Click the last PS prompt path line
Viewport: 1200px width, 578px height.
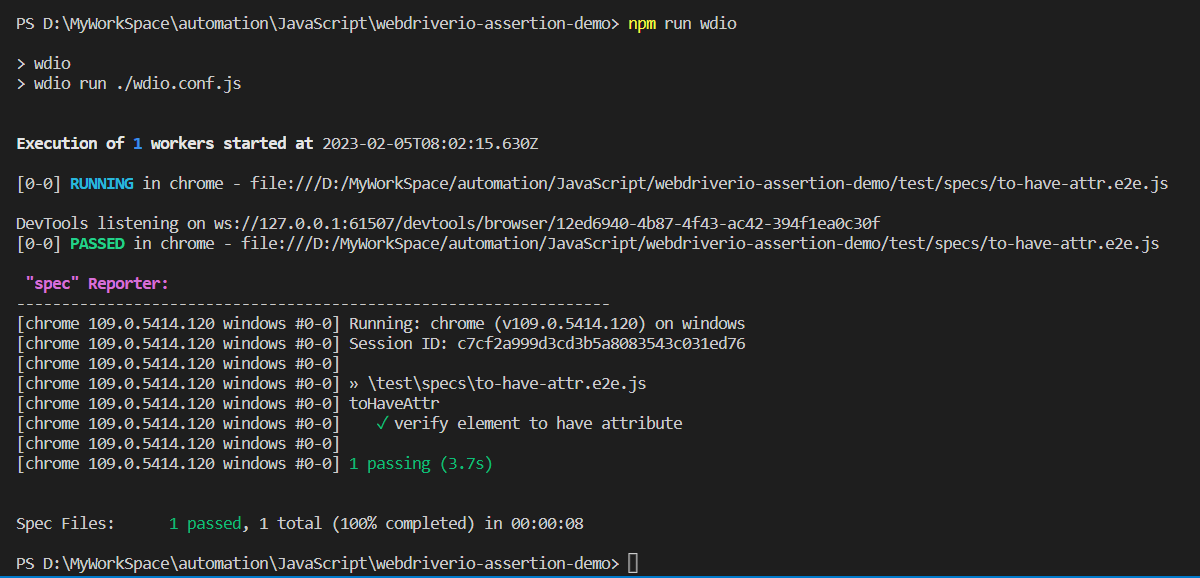(x=318, y=564)
